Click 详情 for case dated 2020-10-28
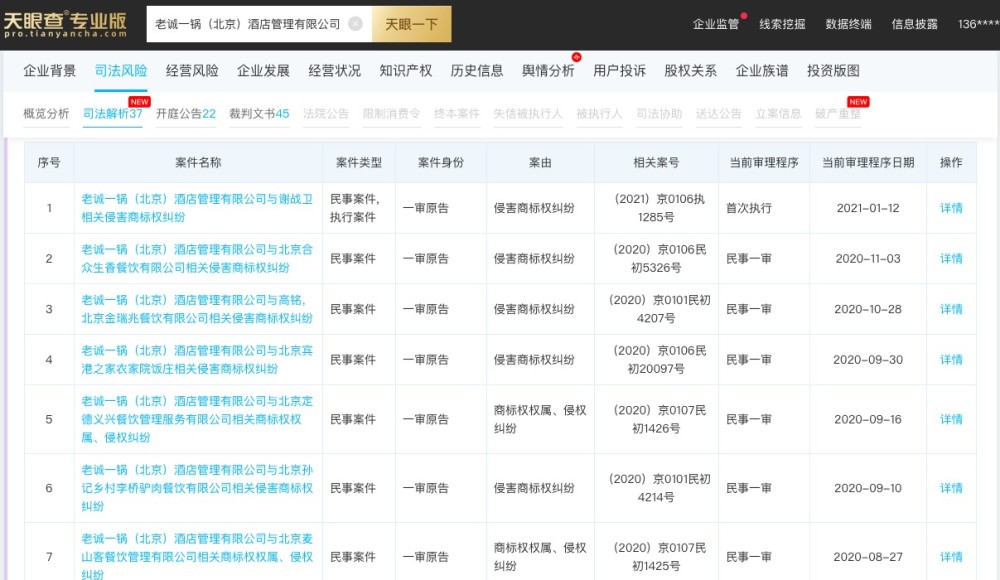The width and height of the screenshot is (1000, 580). pos(951,309)
